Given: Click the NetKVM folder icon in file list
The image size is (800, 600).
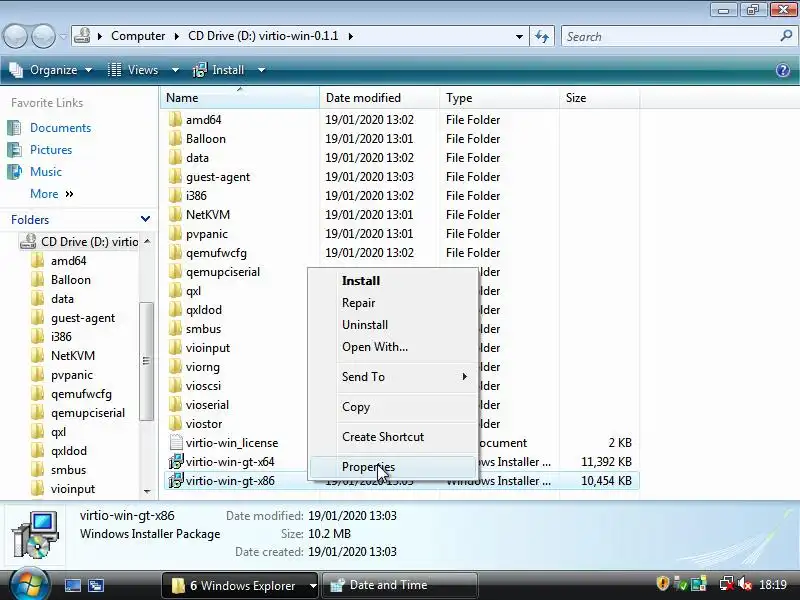Looking at the screenshot, I should coord(174,215).
